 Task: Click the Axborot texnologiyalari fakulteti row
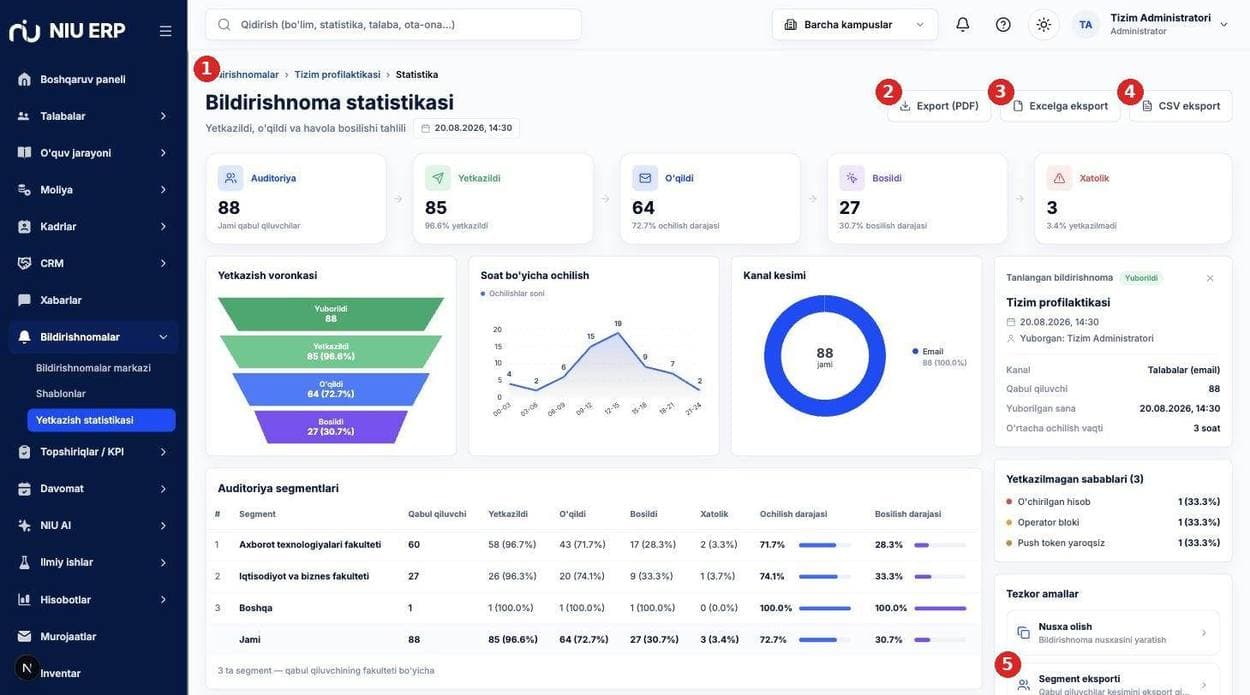coord(594,545)
